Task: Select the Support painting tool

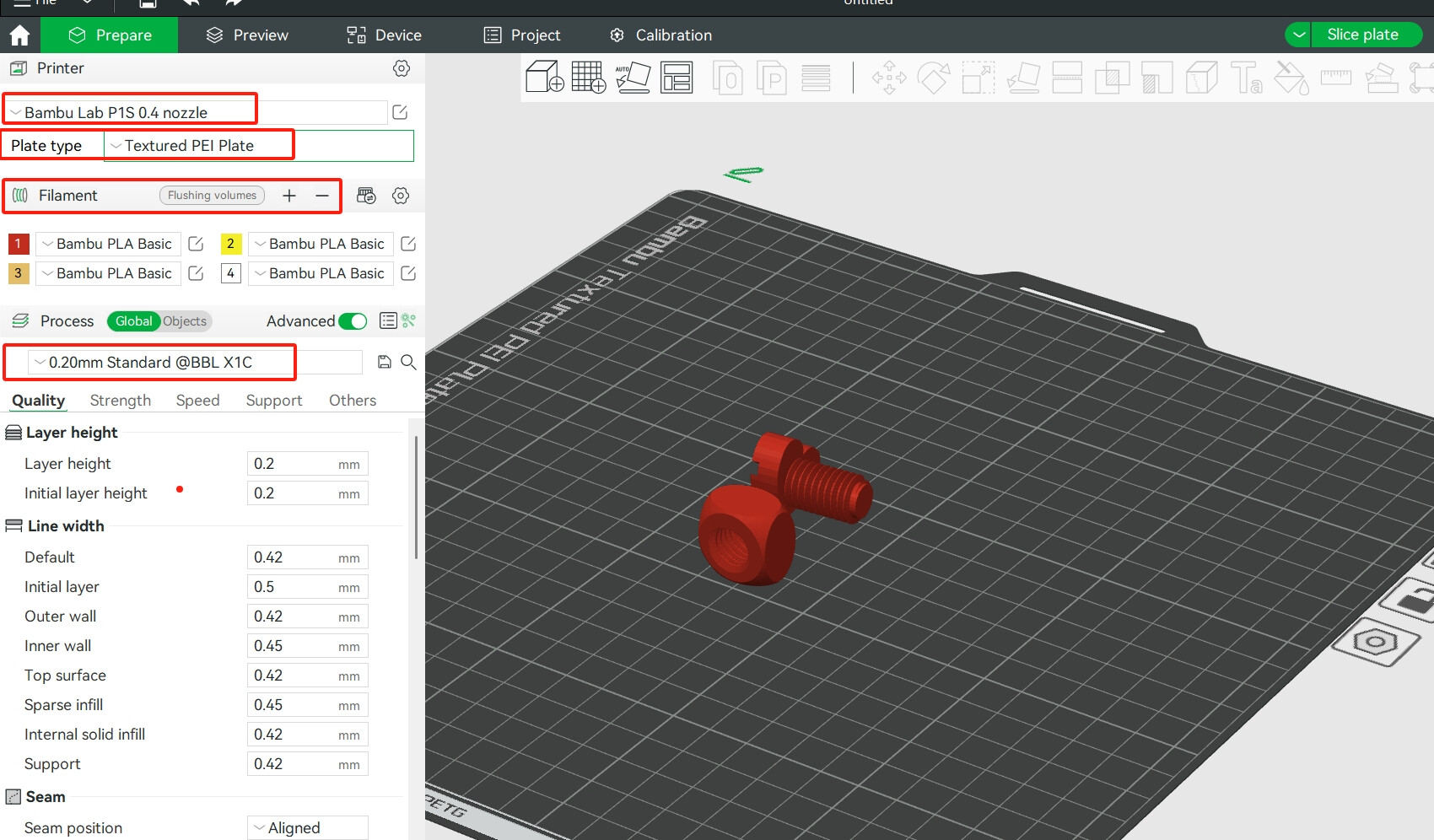Action: tap(1156, 78)
